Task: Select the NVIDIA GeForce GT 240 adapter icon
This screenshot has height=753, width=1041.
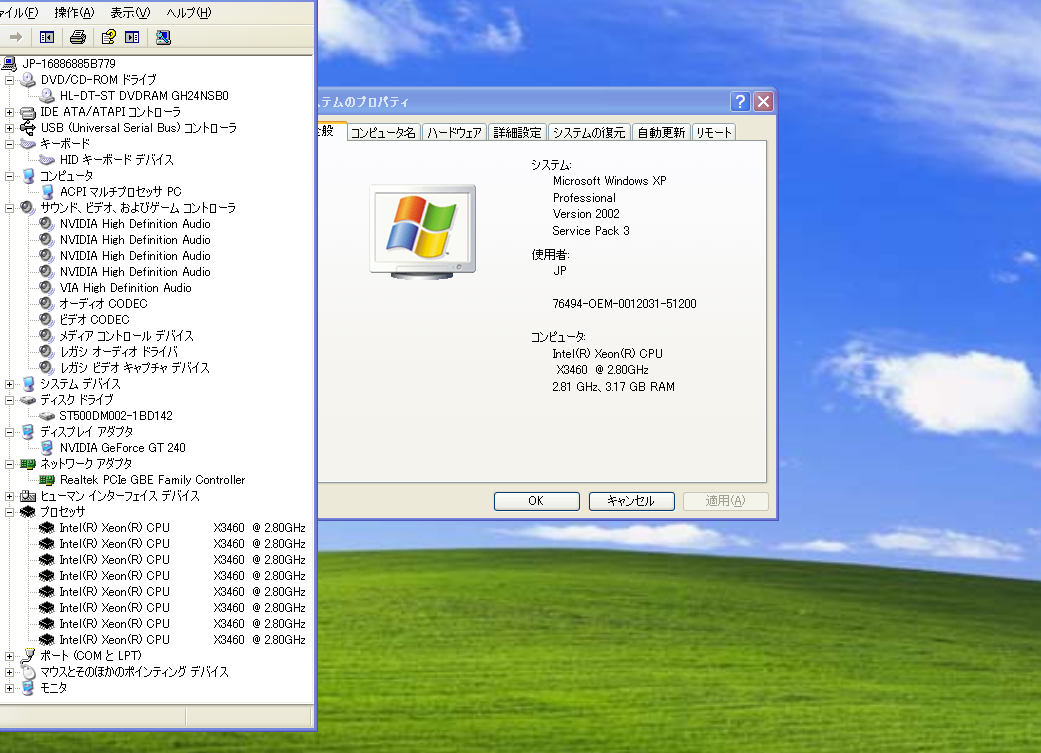Action: tap(47, 448)
